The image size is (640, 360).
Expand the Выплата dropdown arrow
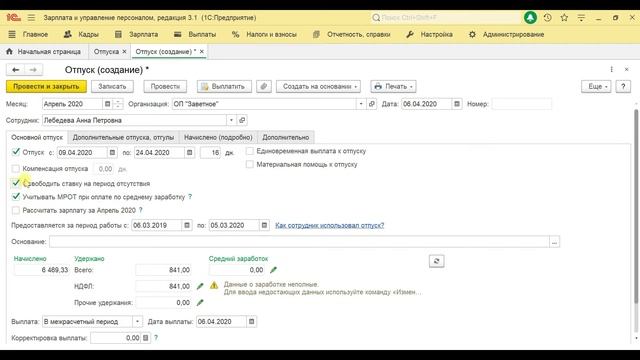click(x=138, y=322)
